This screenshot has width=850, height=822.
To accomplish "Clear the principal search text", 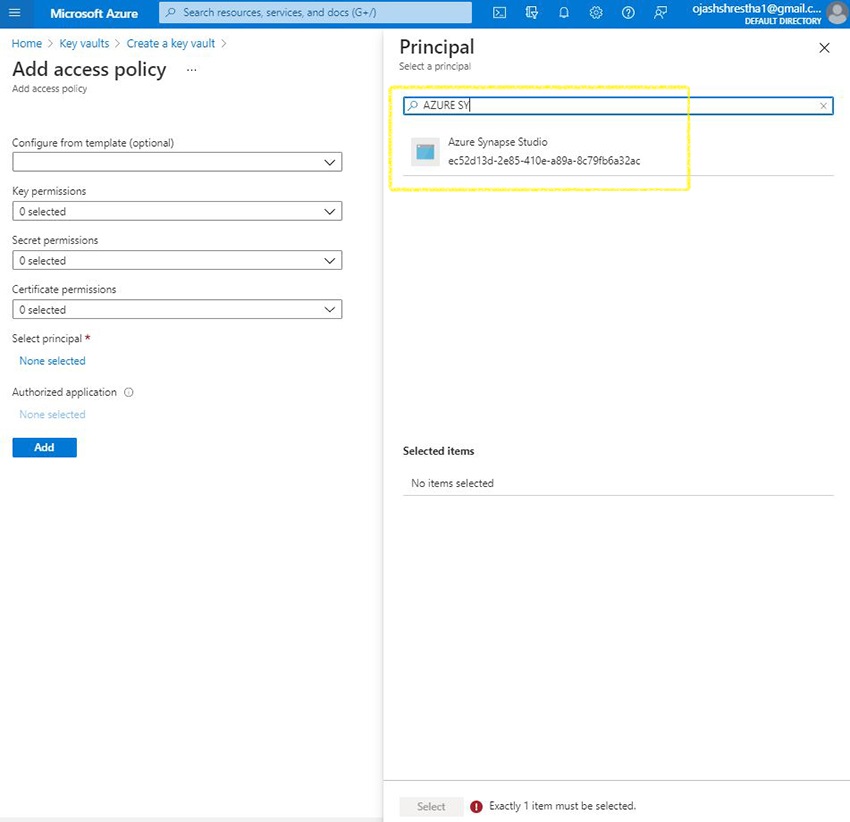I will point(823,106).
